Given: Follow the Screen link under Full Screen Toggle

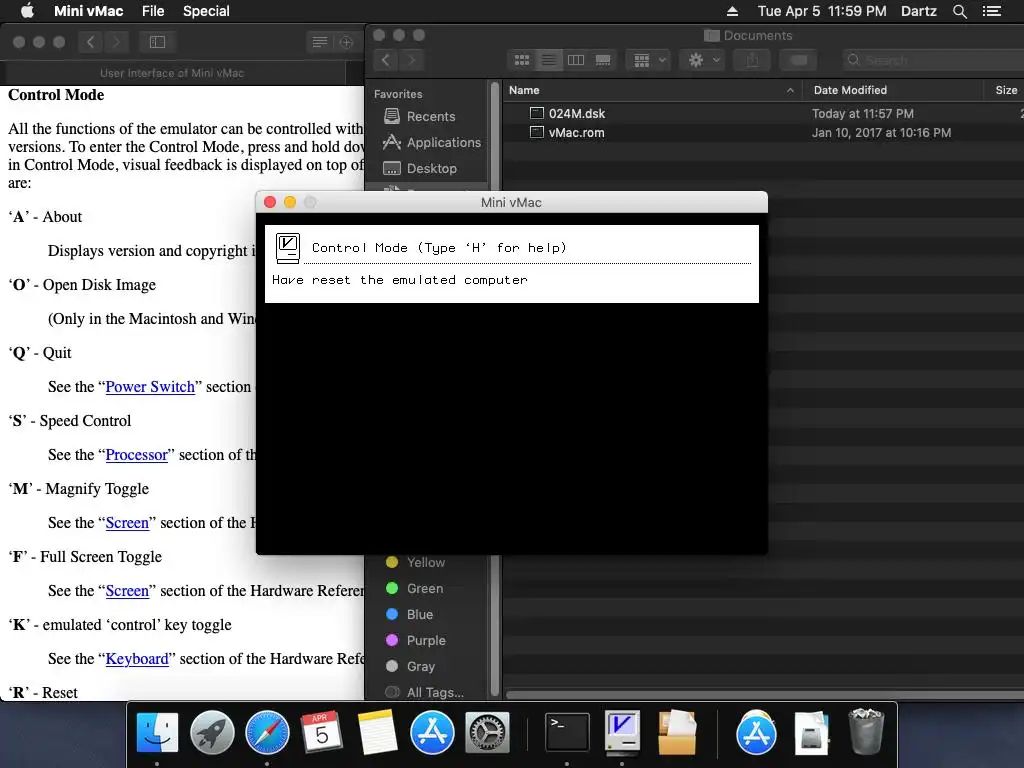Looking at the screenshot, I should pos(127,590).
